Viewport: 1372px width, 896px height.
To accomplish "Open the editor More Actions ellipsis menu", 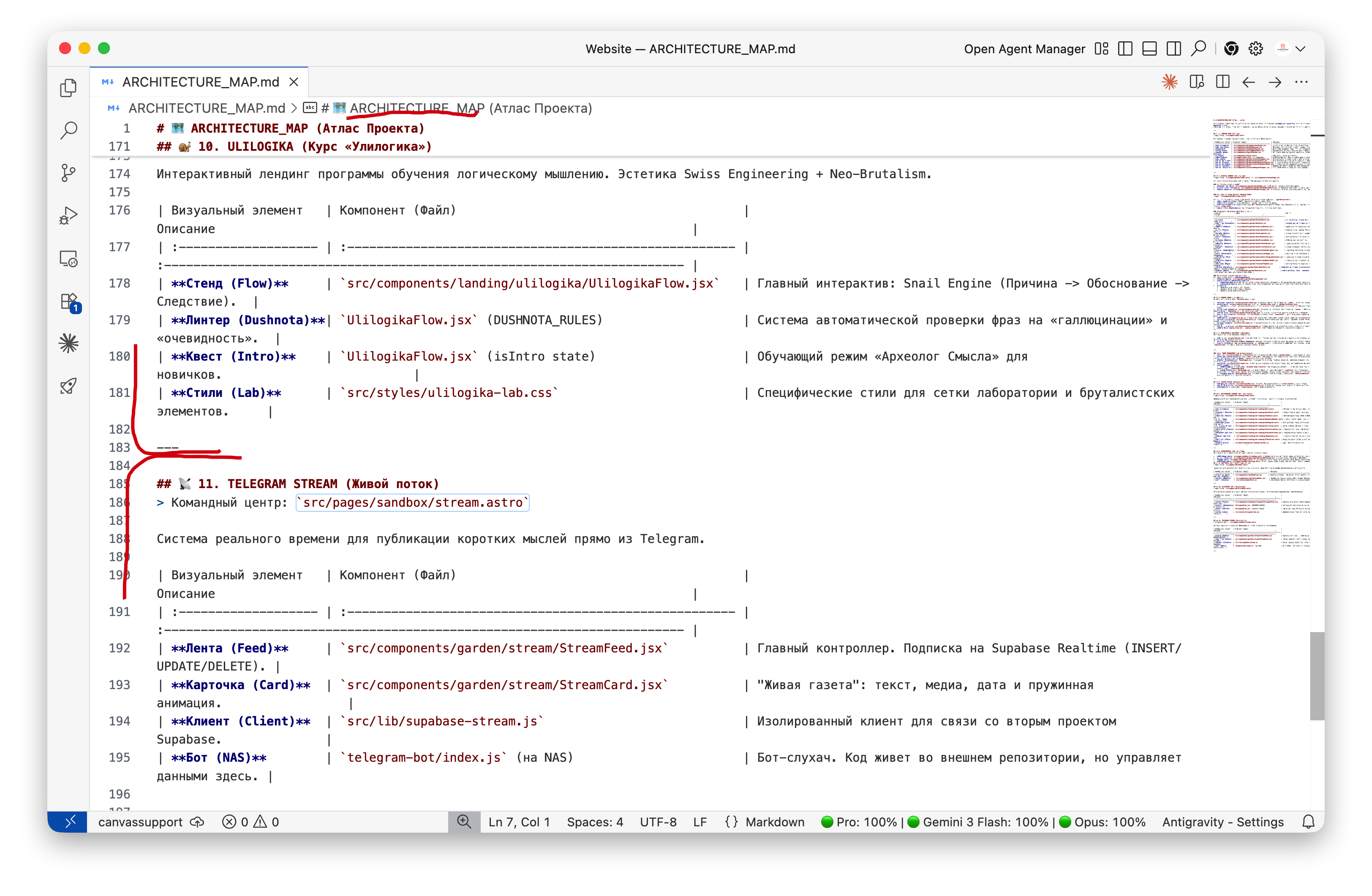I will click(x=1301, y=82).
